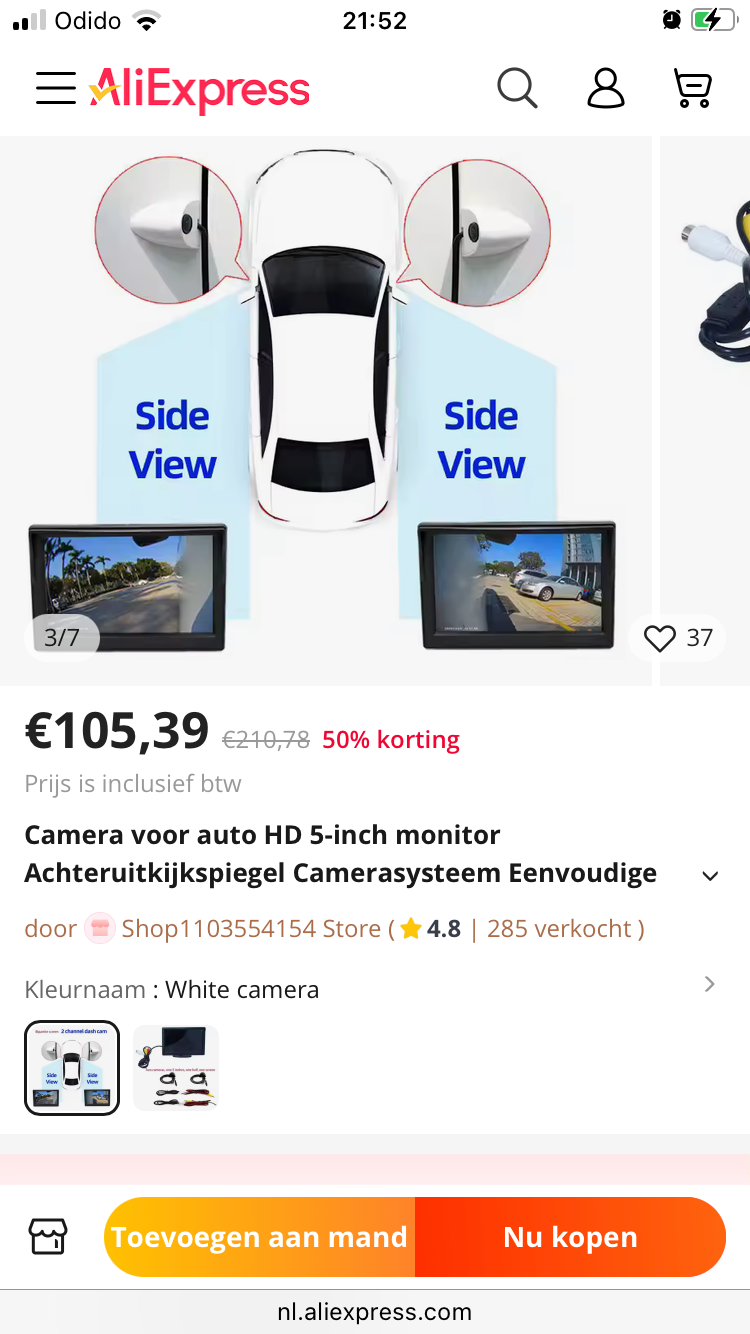Image resolution: width=750 pixels, height=1334 pixels.
Task: Click Toevoegen aan mand button
Action: 260,1237
